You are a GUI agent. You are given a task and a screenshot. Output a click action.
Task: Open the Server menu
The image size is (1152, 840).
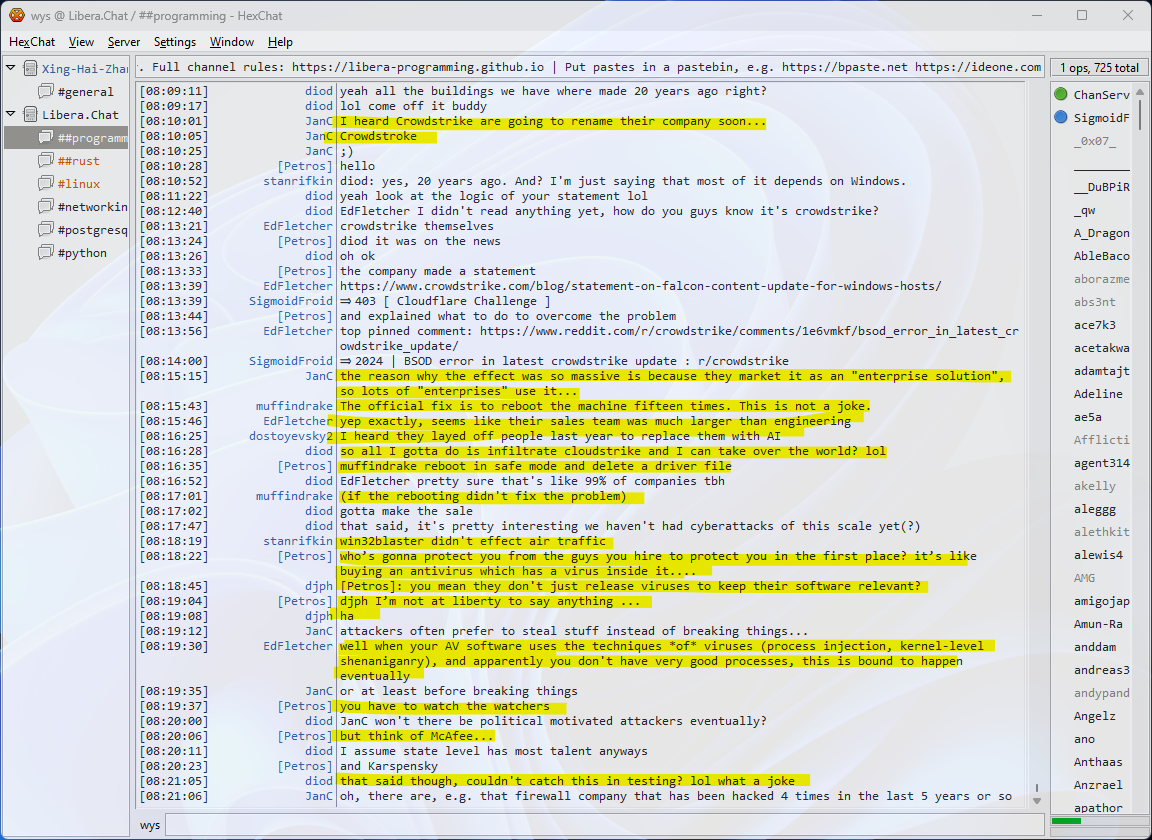coord(124,42)
